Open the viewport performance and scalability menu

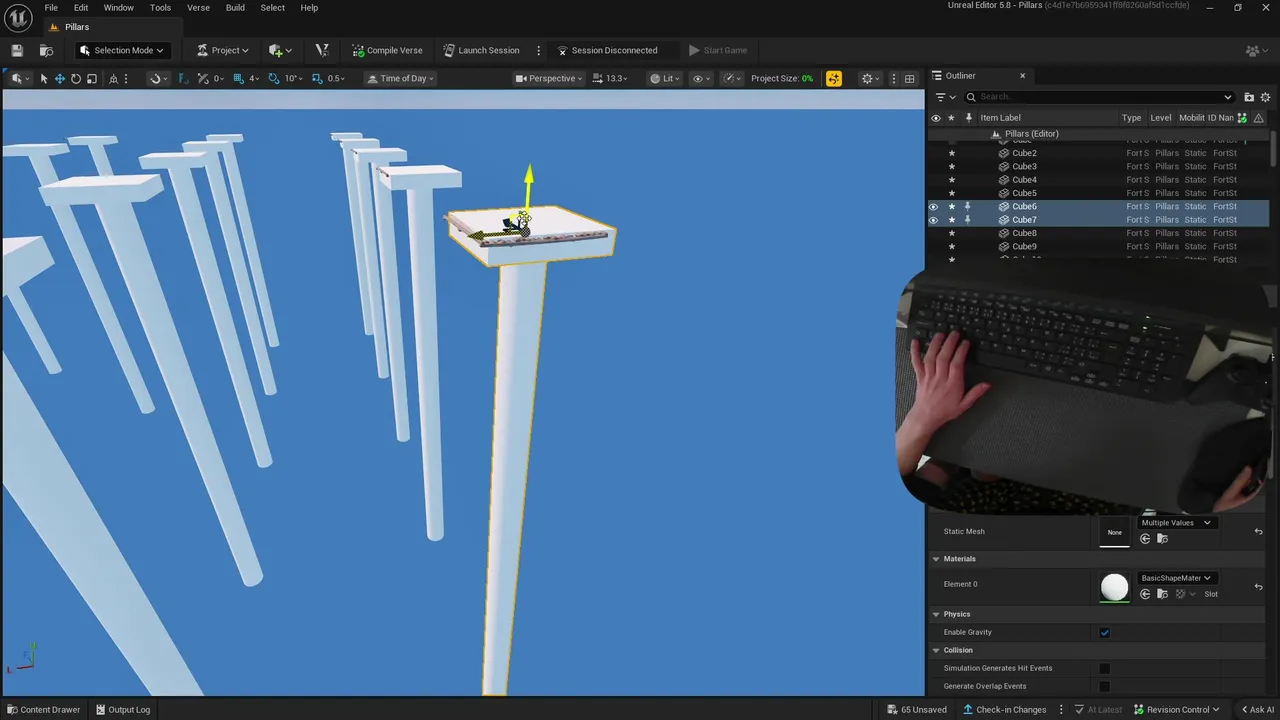pyautogui.click(x=733, y=78)
